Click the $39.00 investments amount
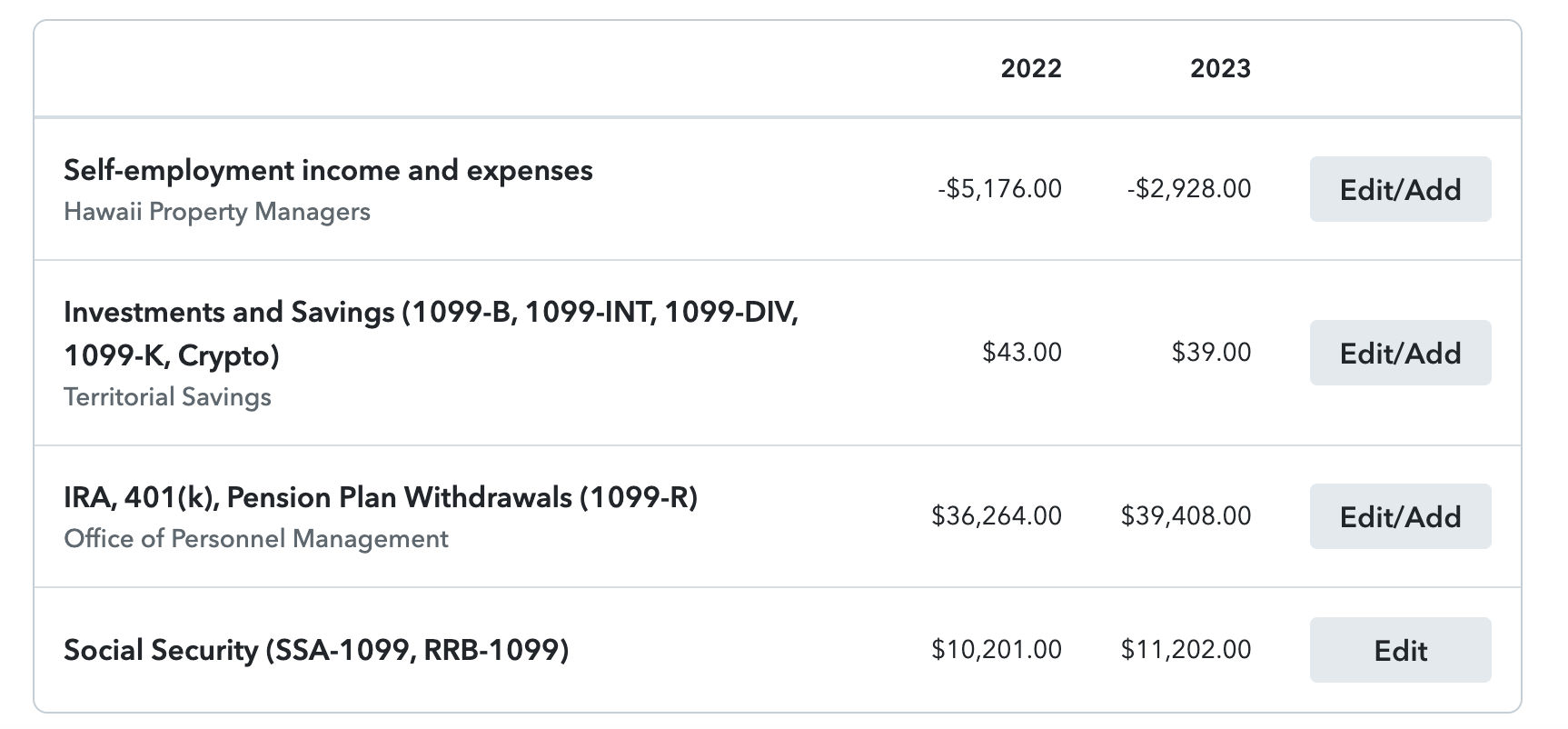The width and height of the screenshot is (1568, 729). coord(1211,353)
